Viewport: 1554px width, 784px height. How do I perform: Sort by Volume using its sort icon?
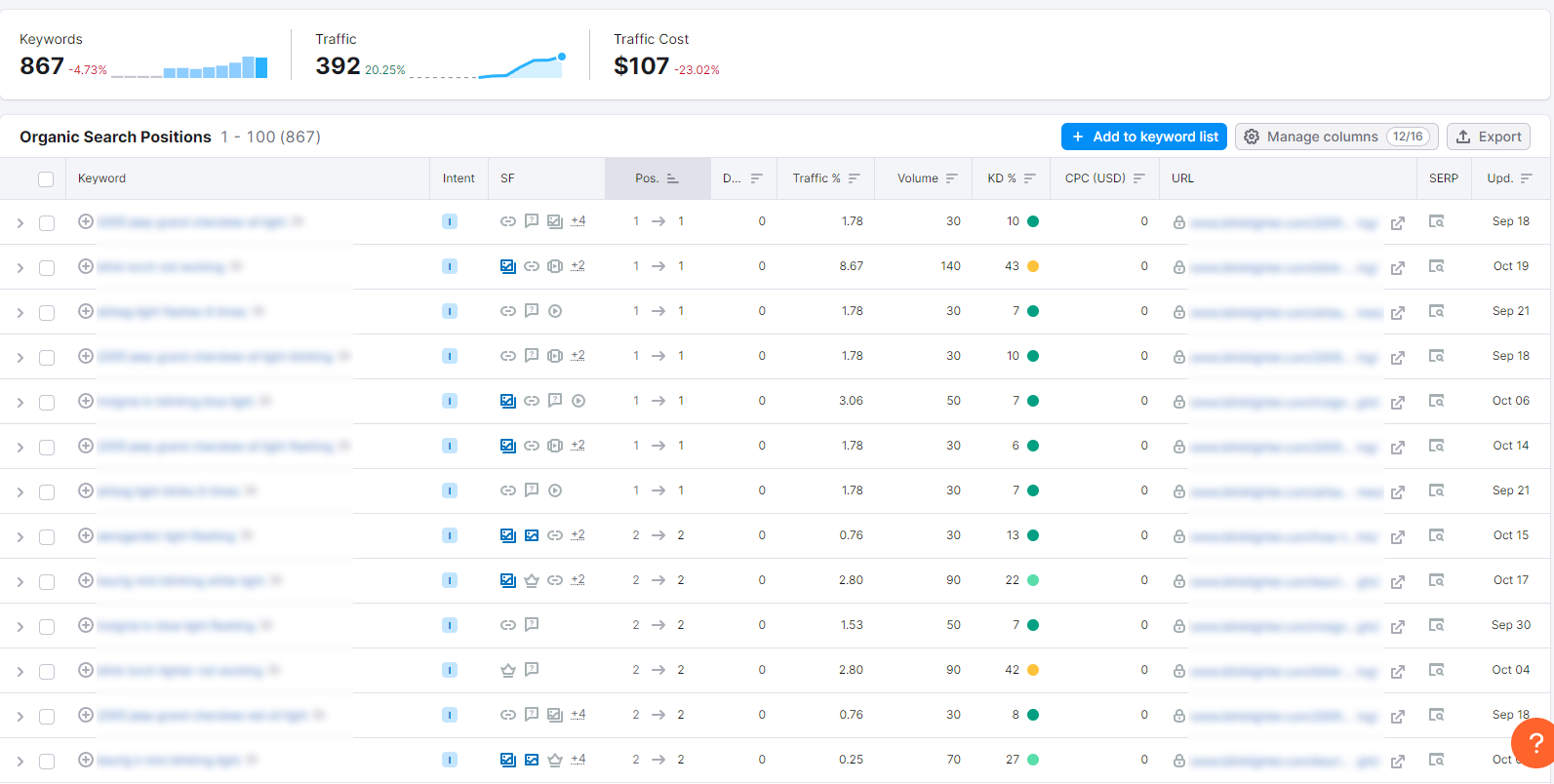tap(952, 178)
